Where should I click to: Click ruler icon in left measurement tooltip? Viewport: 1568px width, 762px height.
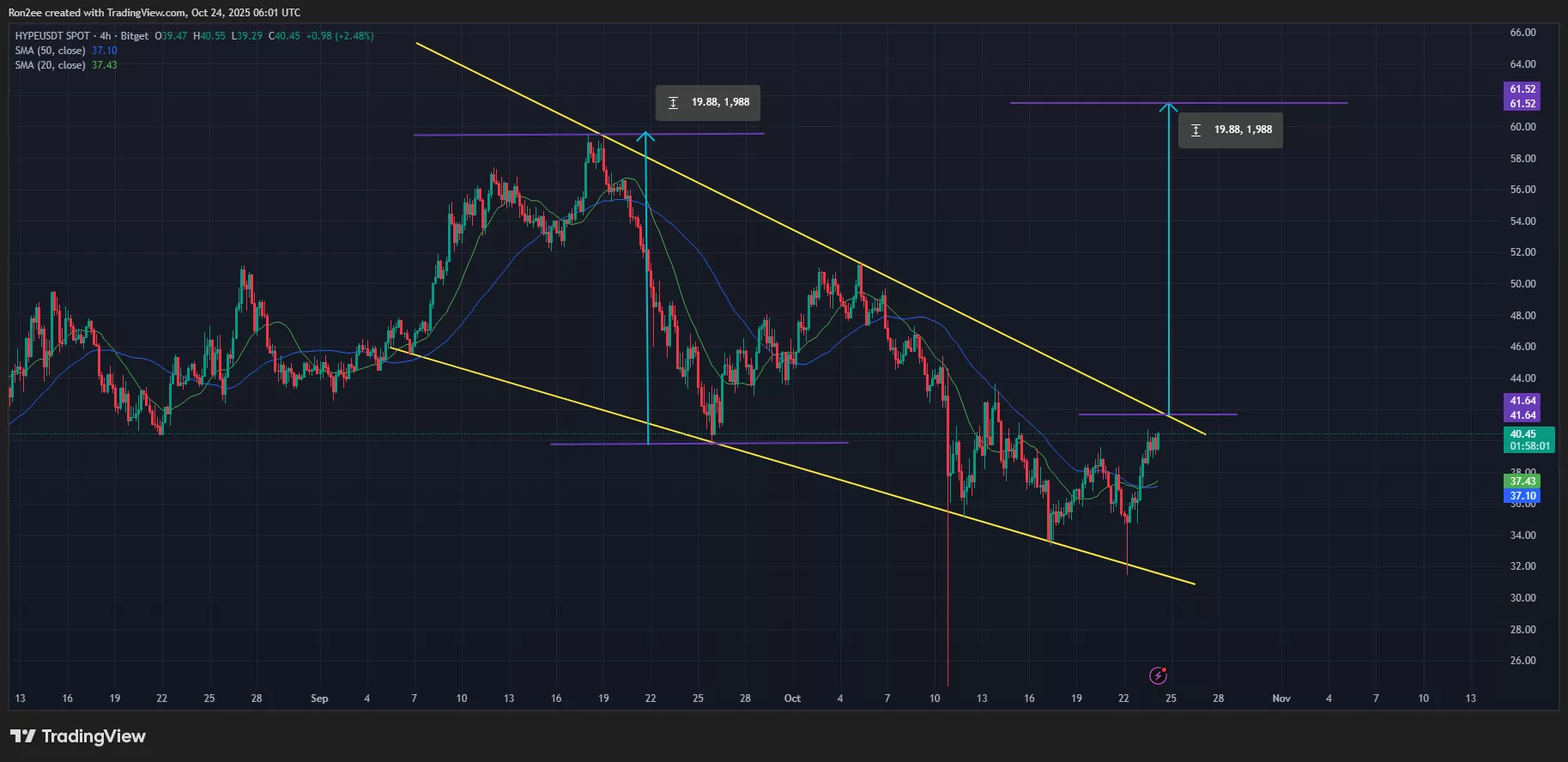674,103
